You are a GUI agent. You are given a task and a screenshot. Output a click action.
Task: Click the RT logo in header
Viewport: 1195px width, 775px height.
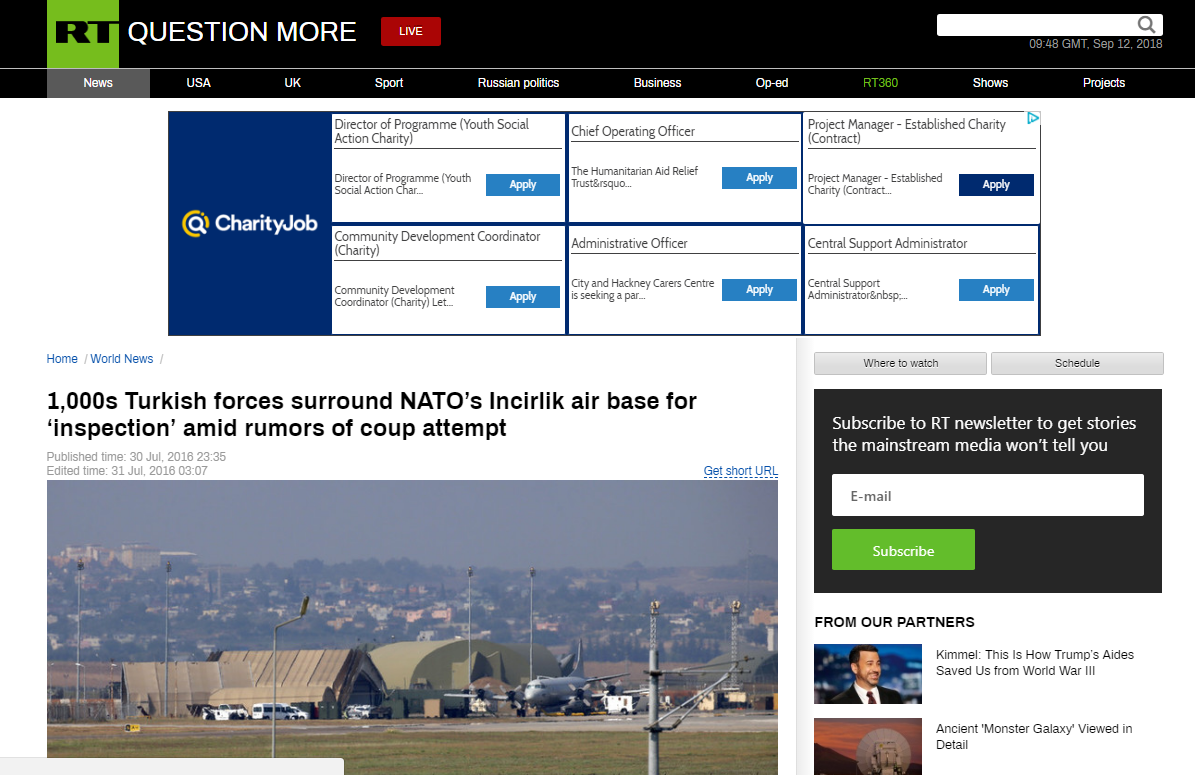coord(83,34)
